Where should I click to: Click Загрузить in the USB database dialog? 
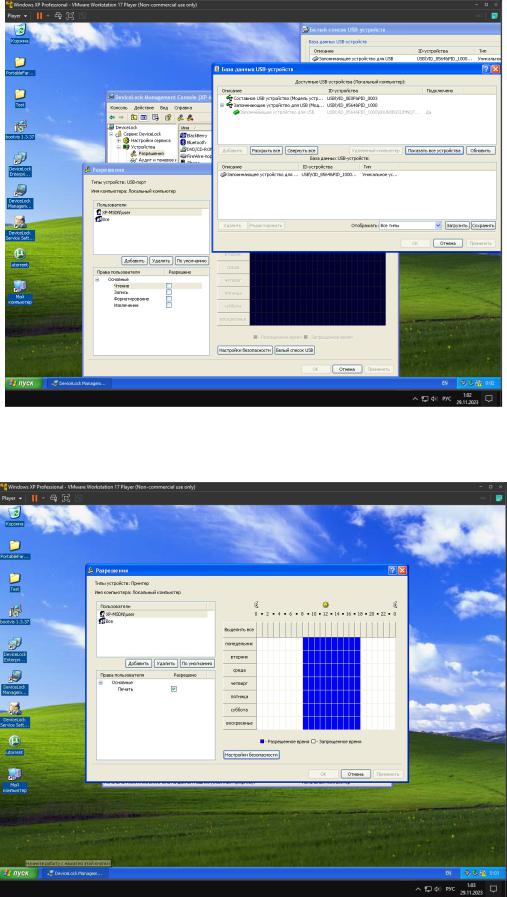[x=457, y=226]
